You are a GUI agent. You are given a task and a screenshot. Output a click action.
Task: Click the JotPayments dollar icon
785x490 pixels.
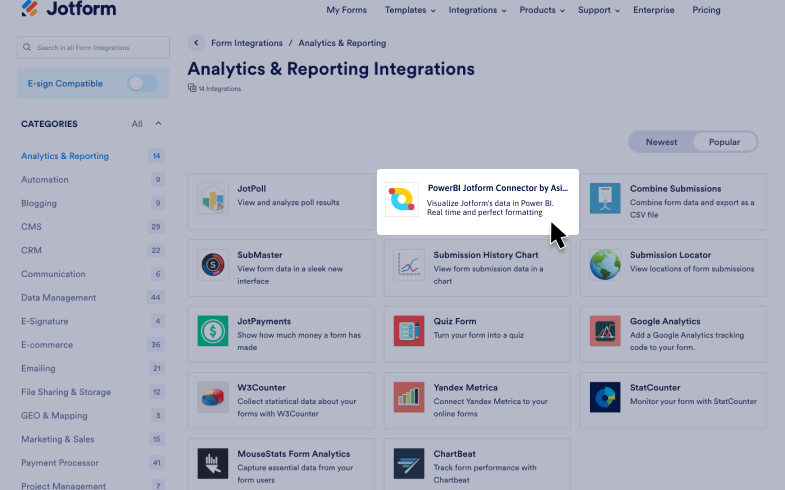(213, 331)
